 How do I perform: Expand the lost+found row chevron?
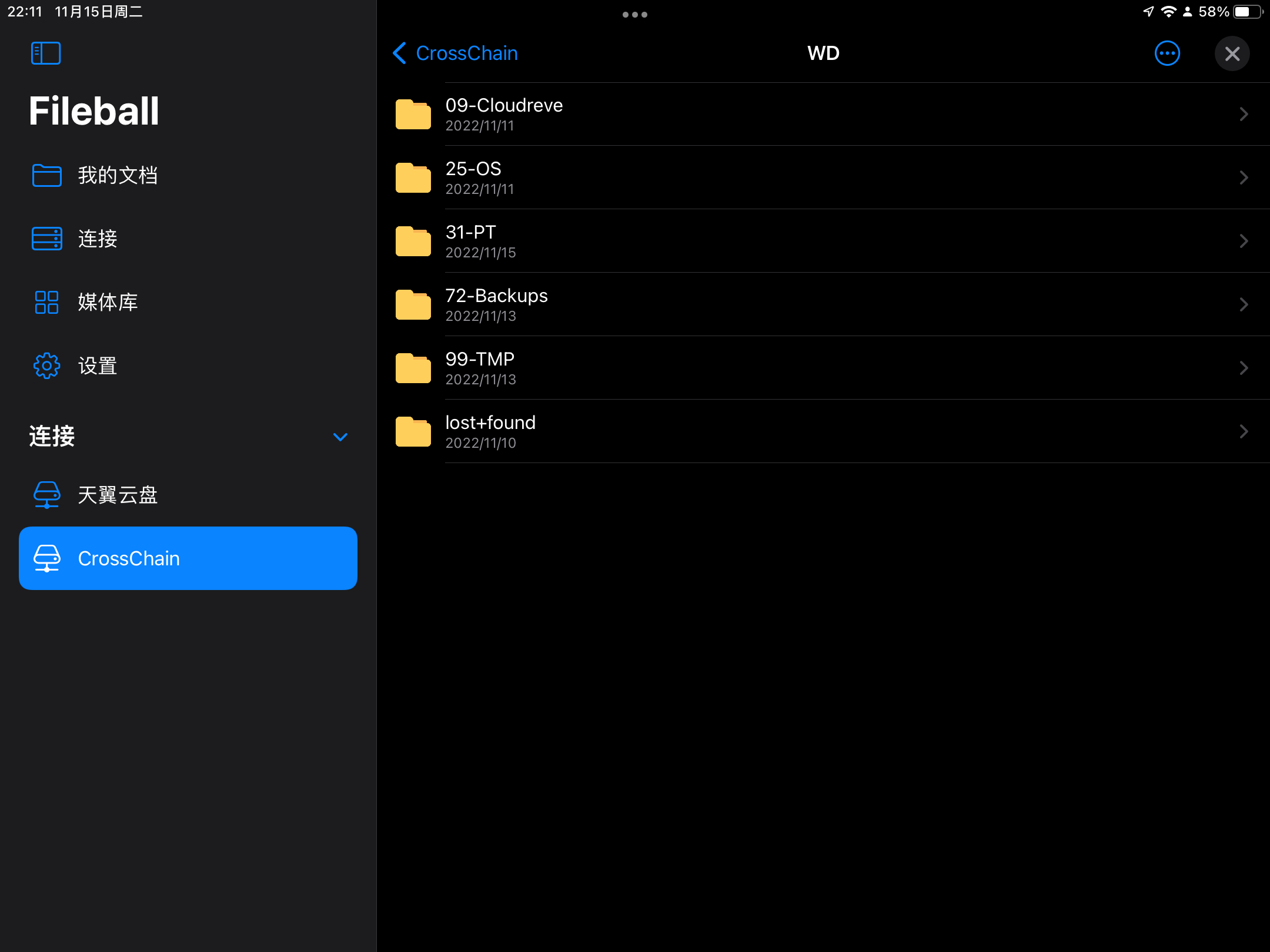[1244, 431]
